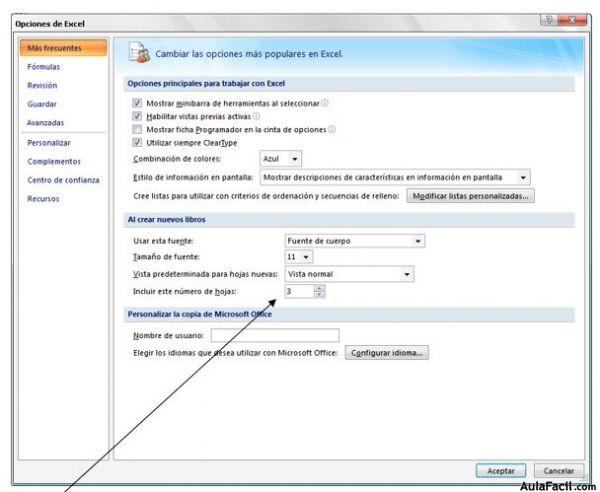
Task: Open Complementos category
Action: (x=54, y=161)
